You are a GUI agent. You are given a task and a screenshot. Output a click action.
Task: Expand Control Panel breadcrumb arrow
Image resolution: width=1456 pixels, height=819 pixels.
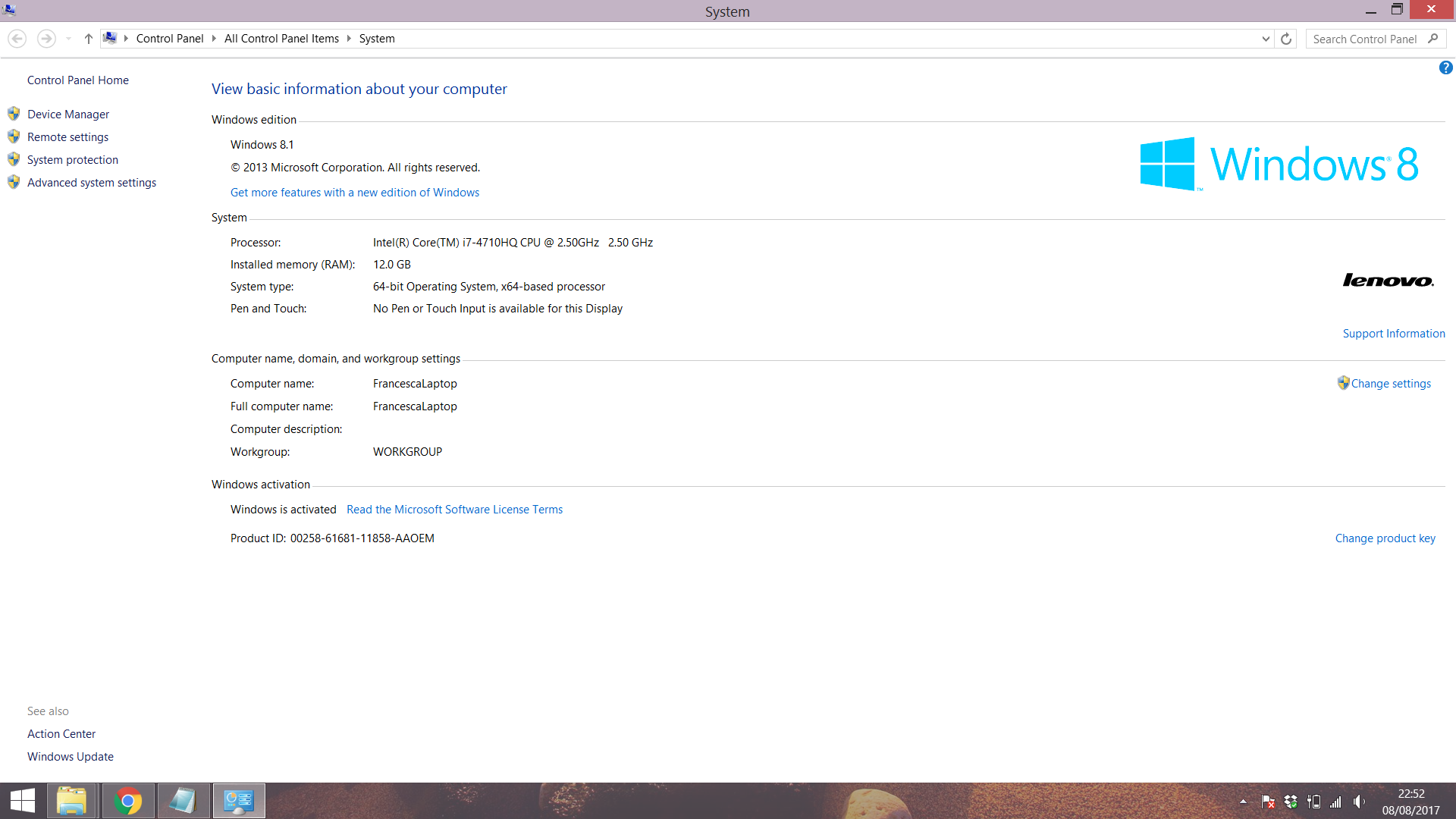click(214, 39)
